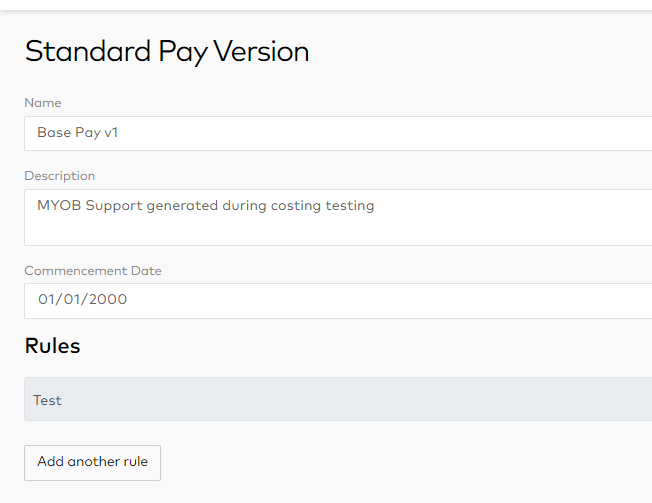
Task: Click the Name field label
Action: 43,103
